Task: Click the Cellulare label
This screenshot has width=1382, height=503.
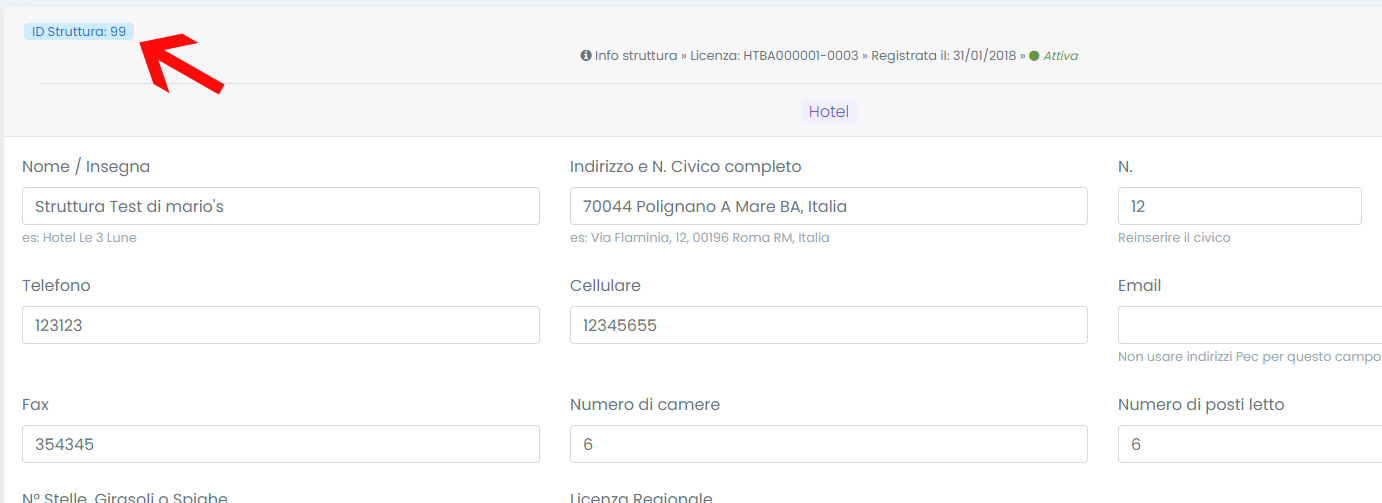Action: point(605,286)
